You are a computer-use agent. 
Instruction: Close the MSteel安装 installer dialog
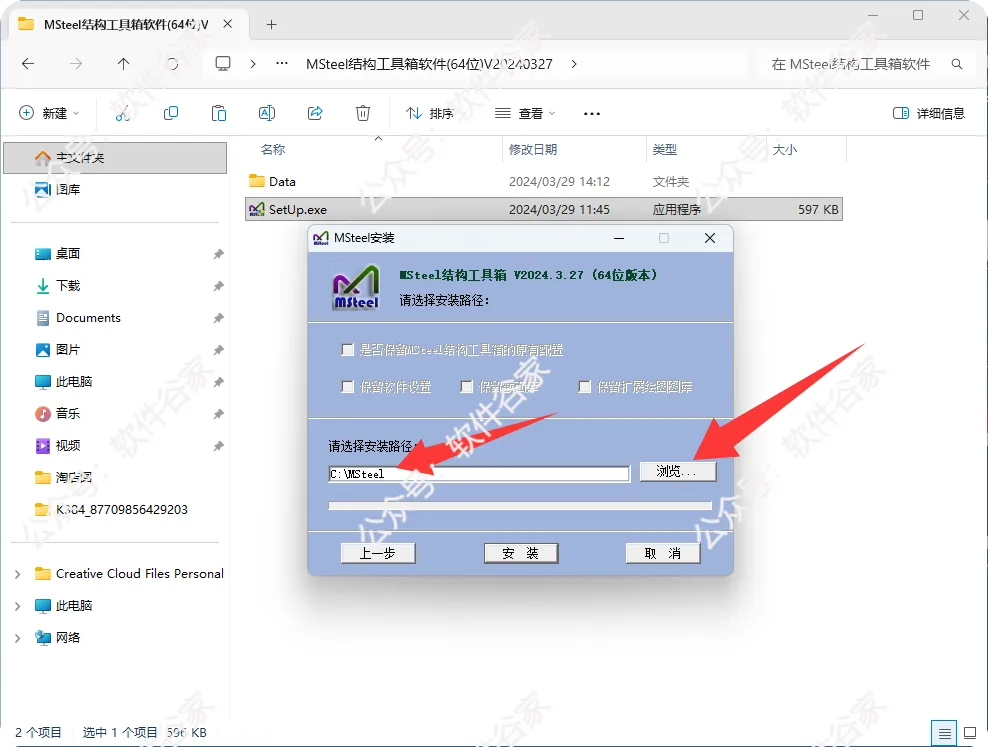pyautogui.click(x=709, y=238)
